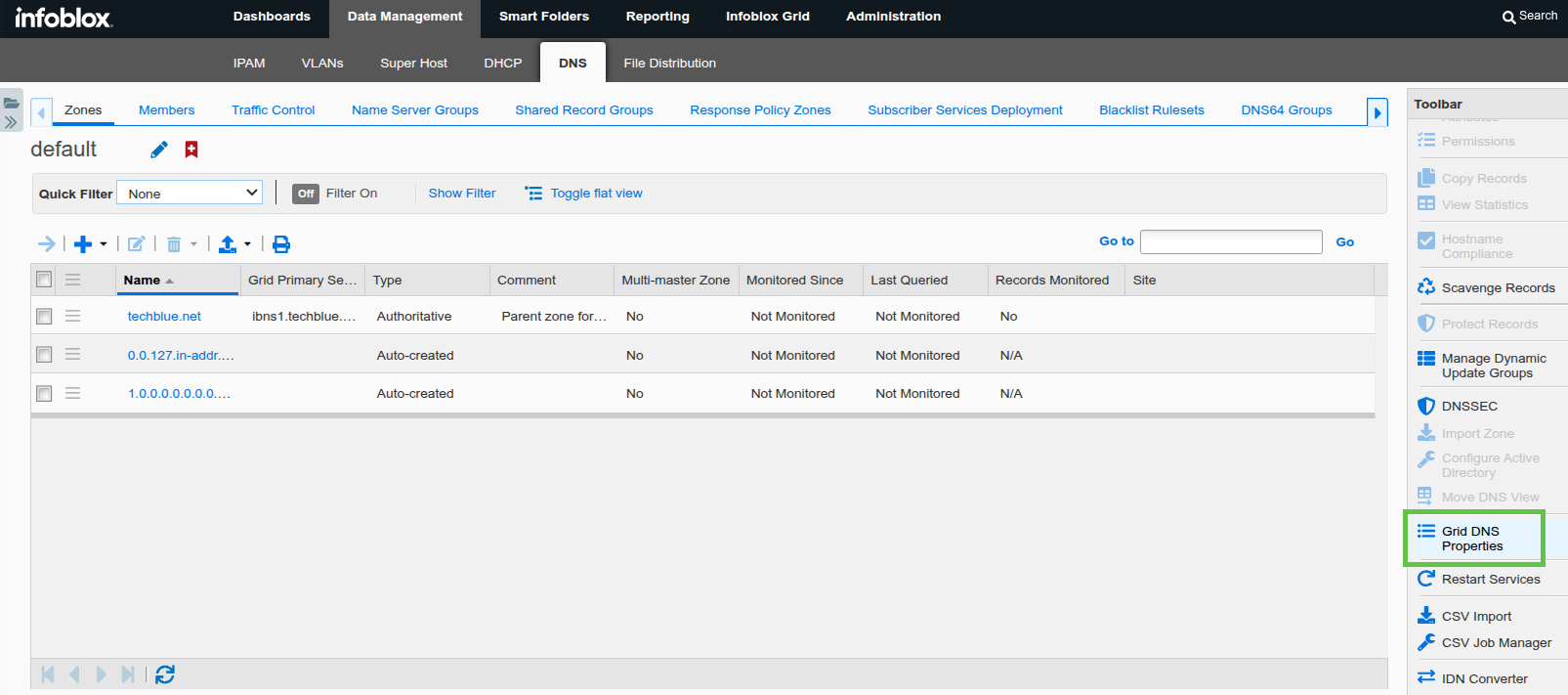Viewport: 1568px width, 695px height.
Task: Click the next page pager arrow
Action: coord(101,674)
